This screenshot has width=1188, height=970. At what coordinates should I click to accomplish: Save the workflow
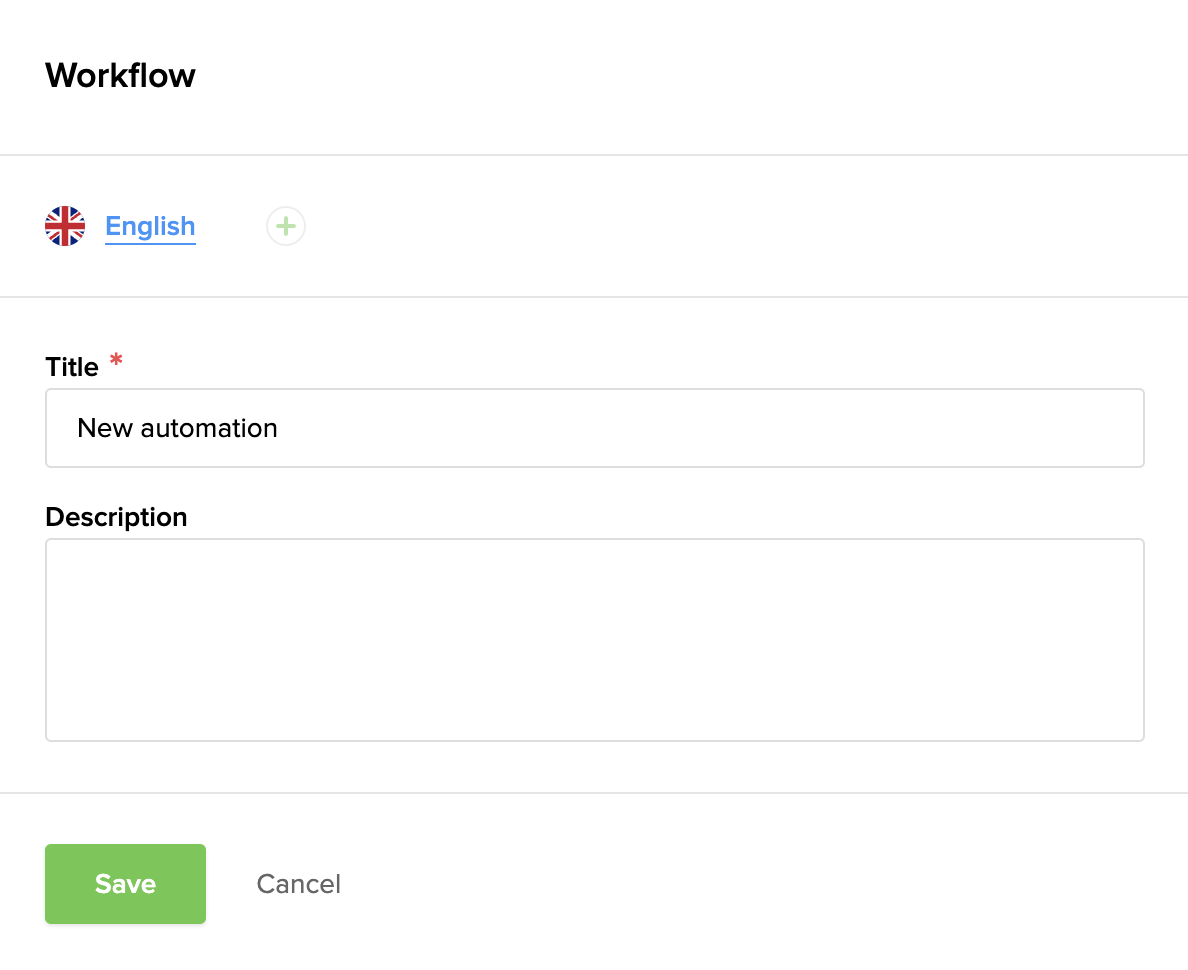(x=125, y=884)
